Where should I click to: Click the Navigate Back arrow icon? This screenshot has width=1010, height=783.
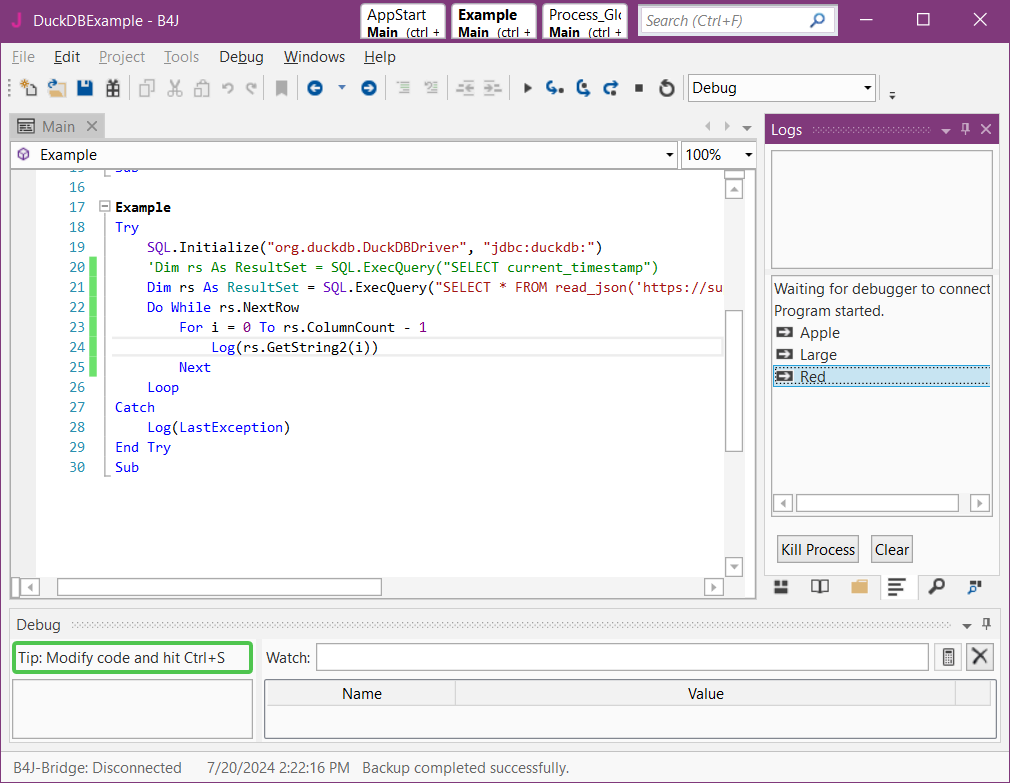click(315, 88)
